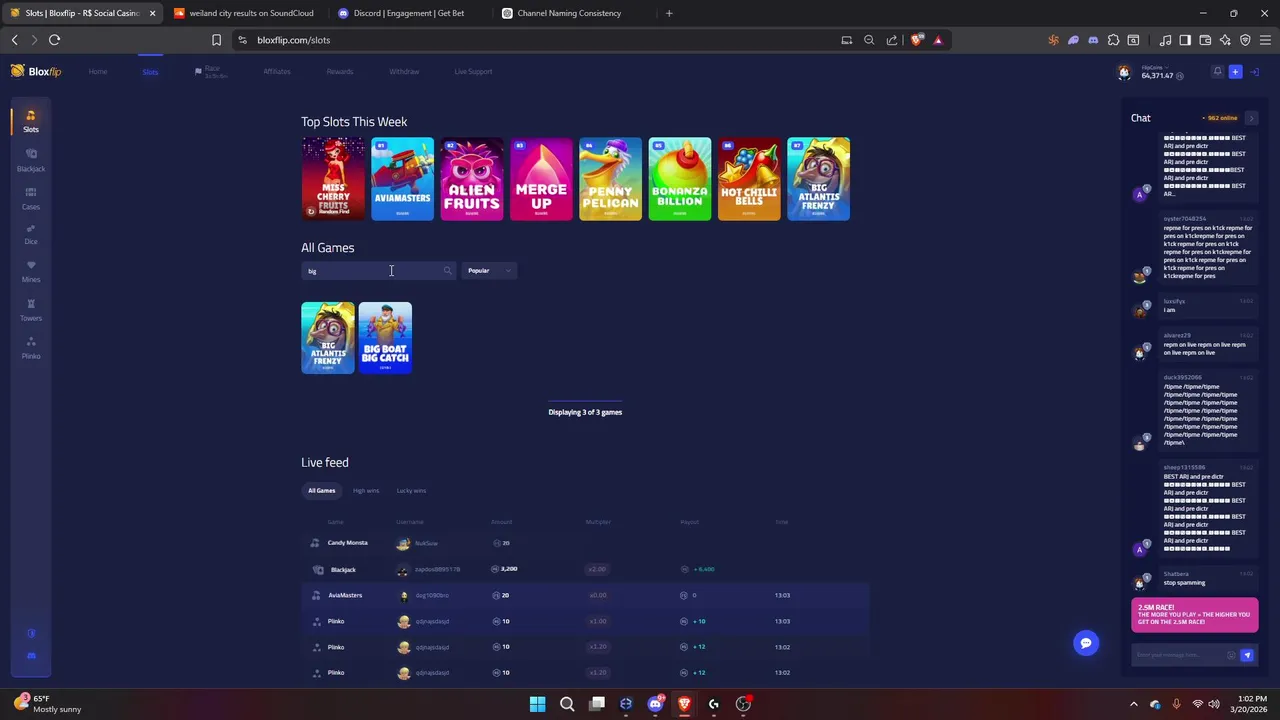
Task: Open Slots in the left sidebar
Action: click(31, 121)
